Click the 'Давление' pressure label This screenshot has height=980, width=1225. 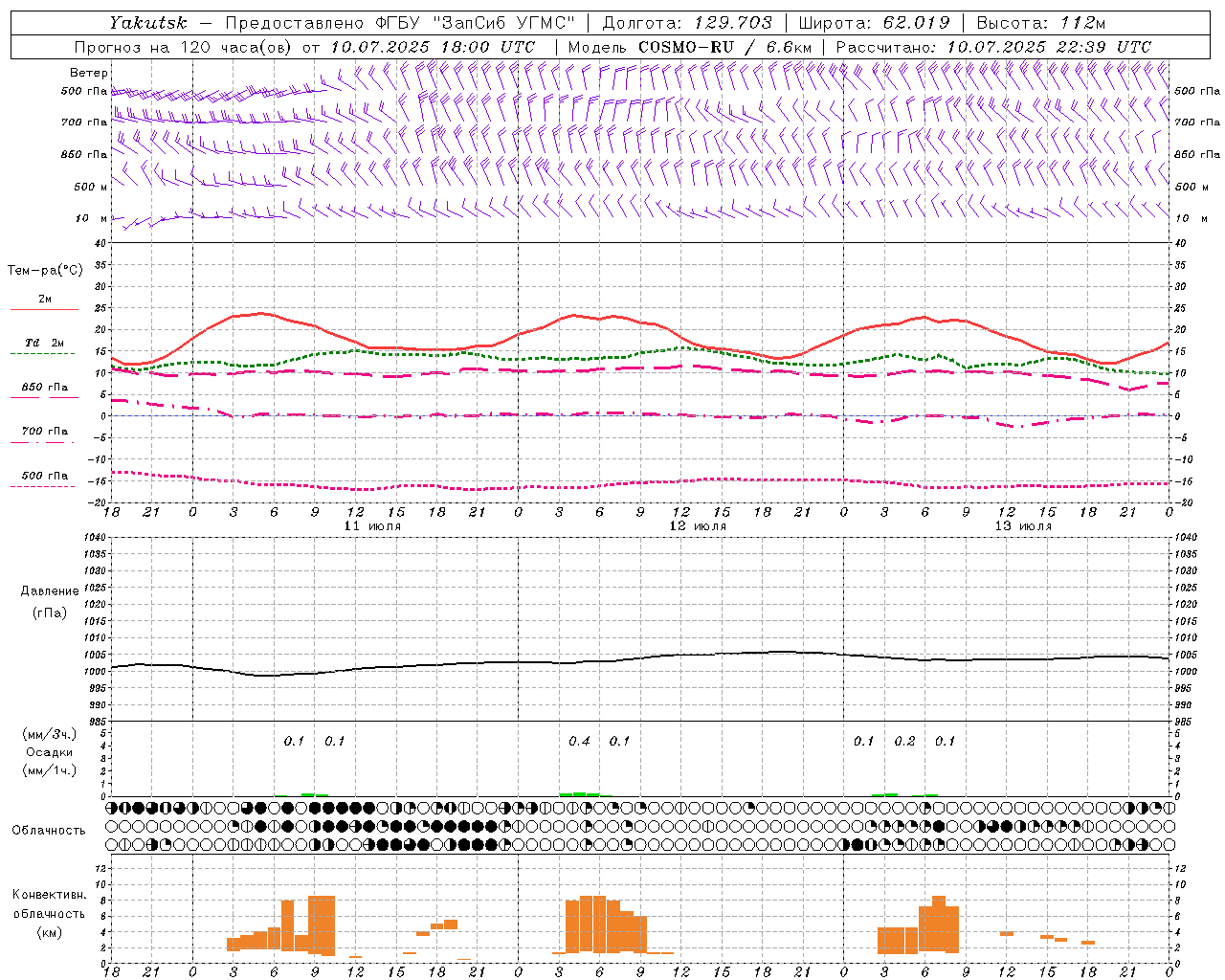(x=50, y=591)
